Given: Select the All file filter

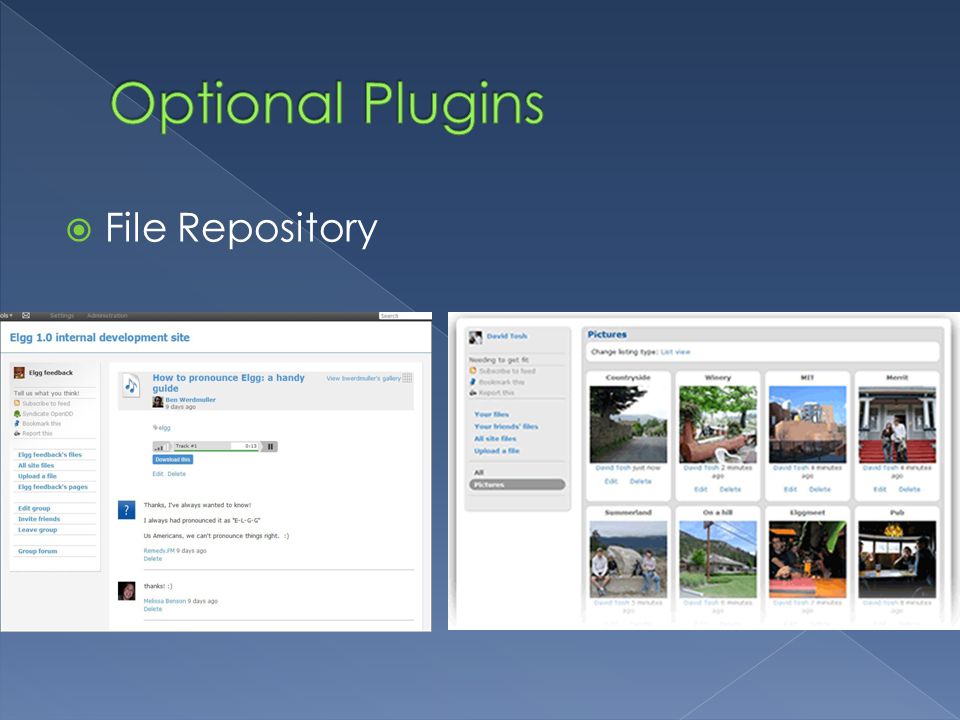Looking at the screenshot, I should [479, 473].
